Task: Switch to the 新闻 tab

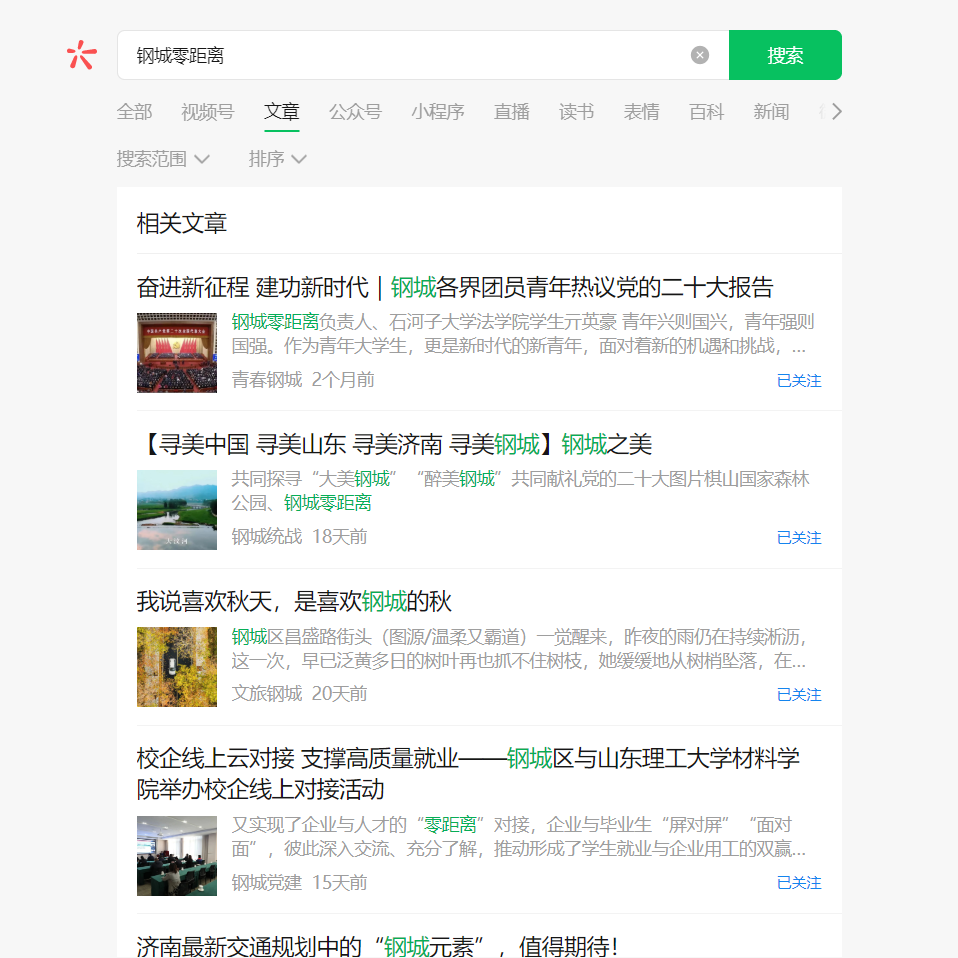Action: [771, 112]
